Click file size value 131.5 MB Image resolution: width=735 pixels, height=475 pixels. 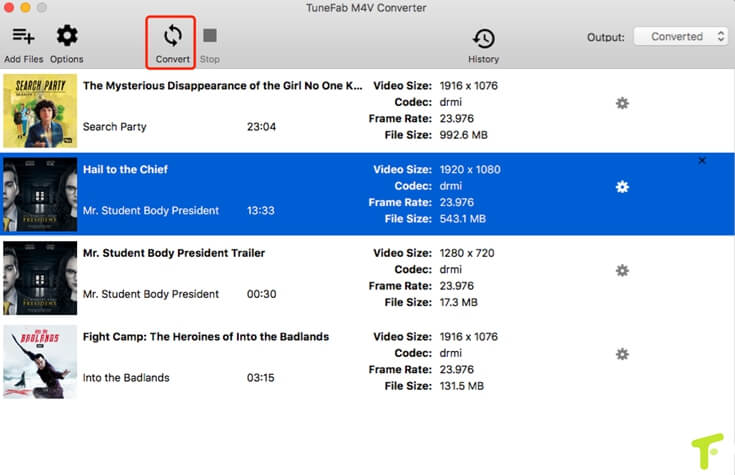click(461, 386)
